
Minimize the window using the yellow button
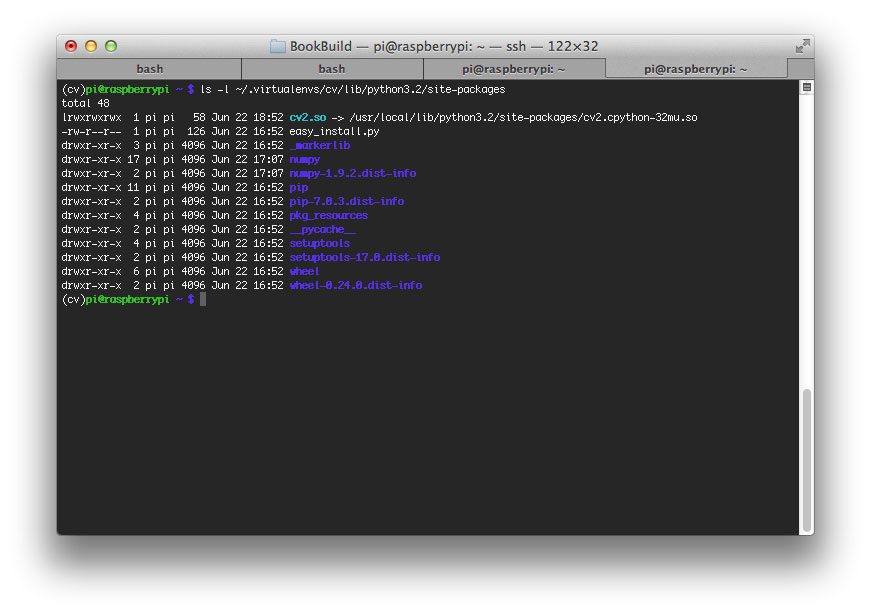pos(91,46)
